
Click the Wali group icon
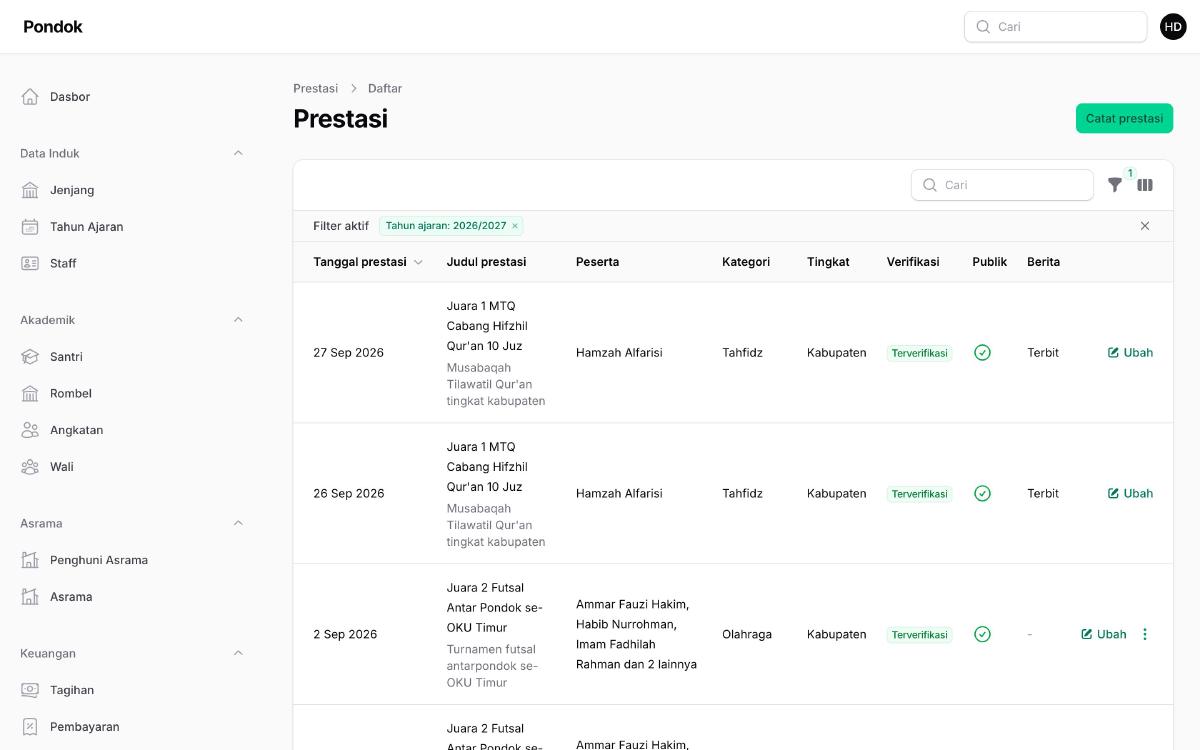point(30,467)
